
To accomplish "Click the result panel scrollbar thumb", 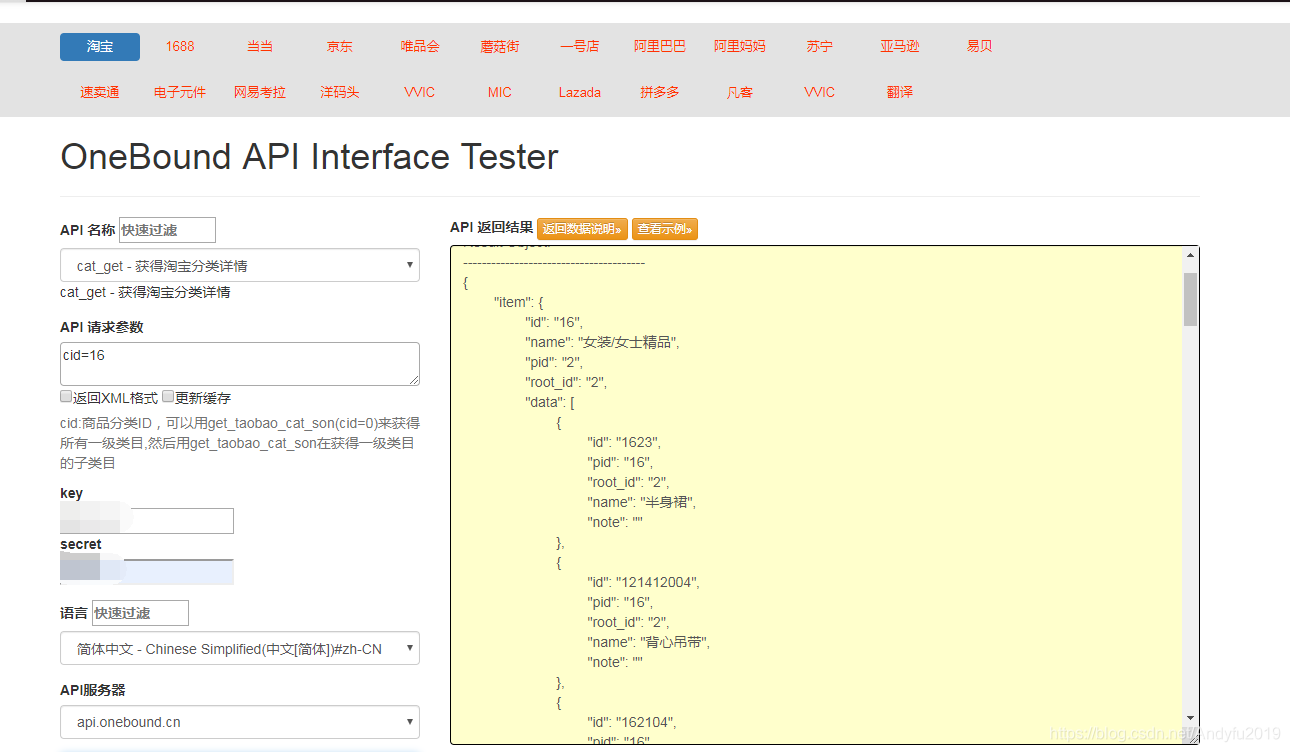I will tap(1190, 299).
